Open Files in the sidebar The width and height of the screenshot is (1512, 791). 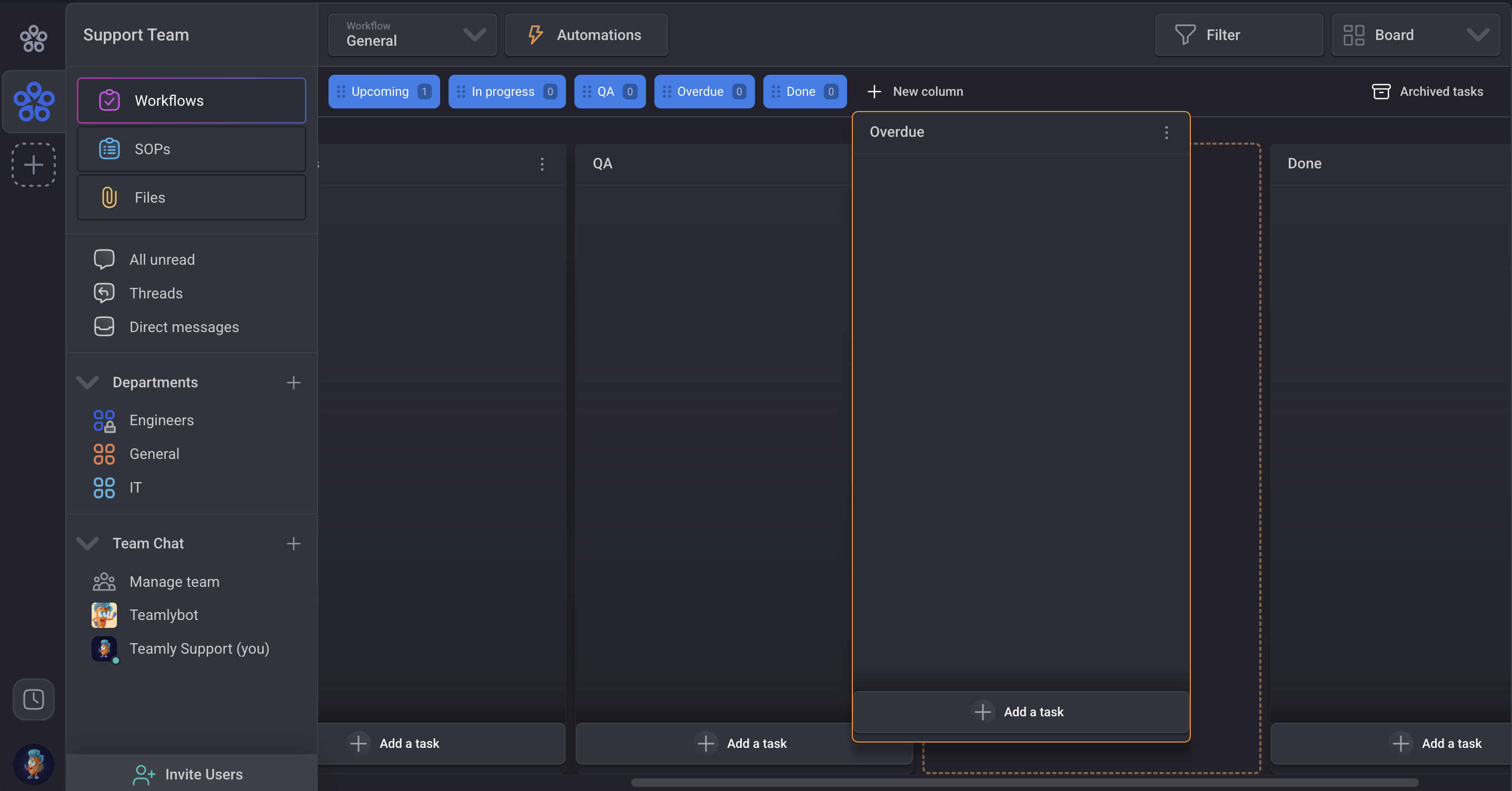click(191, 198)
